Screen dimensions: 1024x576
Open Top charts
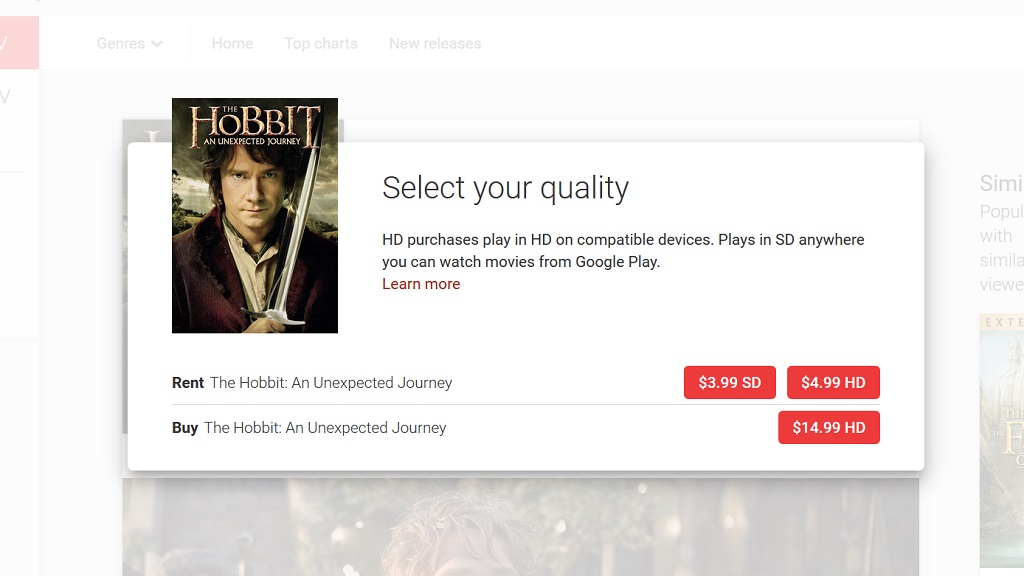(320, 44)
